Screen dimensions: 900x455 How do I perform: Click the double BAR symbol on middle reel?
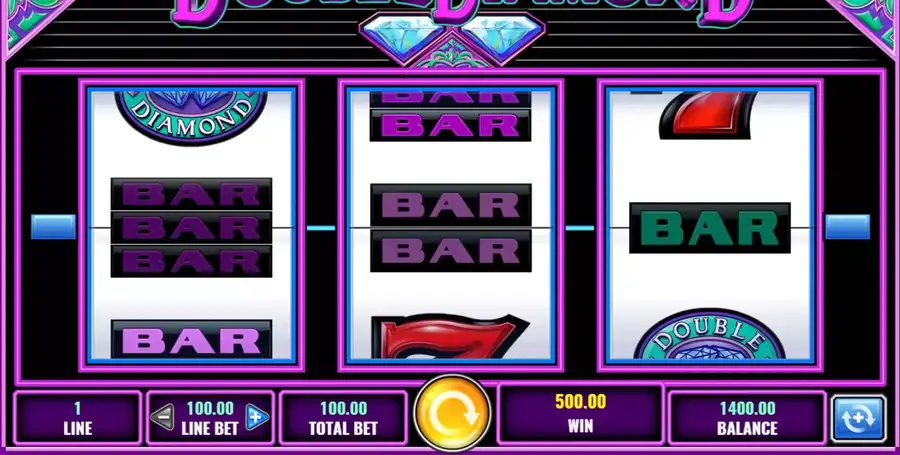pyautogui.click(x=451, y=228)
